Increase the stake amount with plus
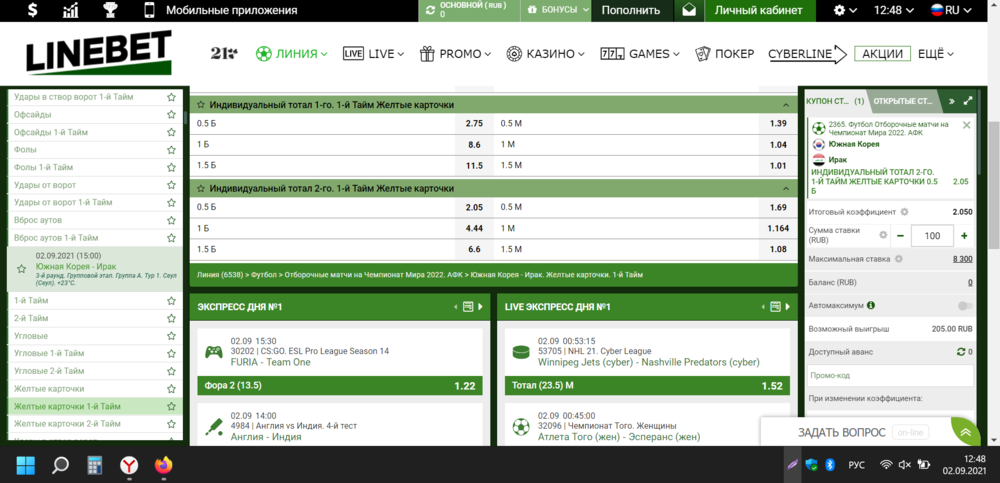 pos(964,235)
